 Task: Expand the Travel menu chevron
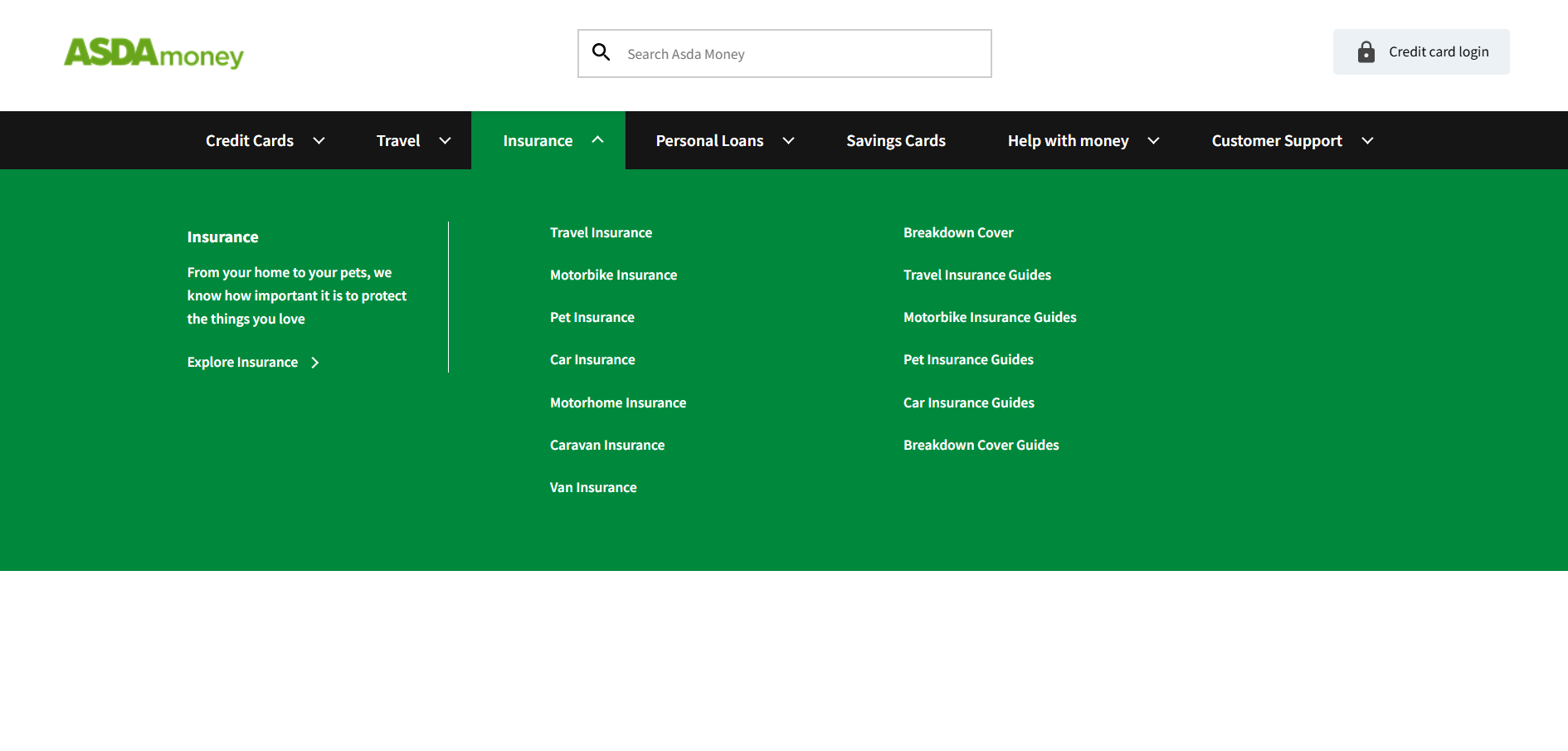coord(445,141)
